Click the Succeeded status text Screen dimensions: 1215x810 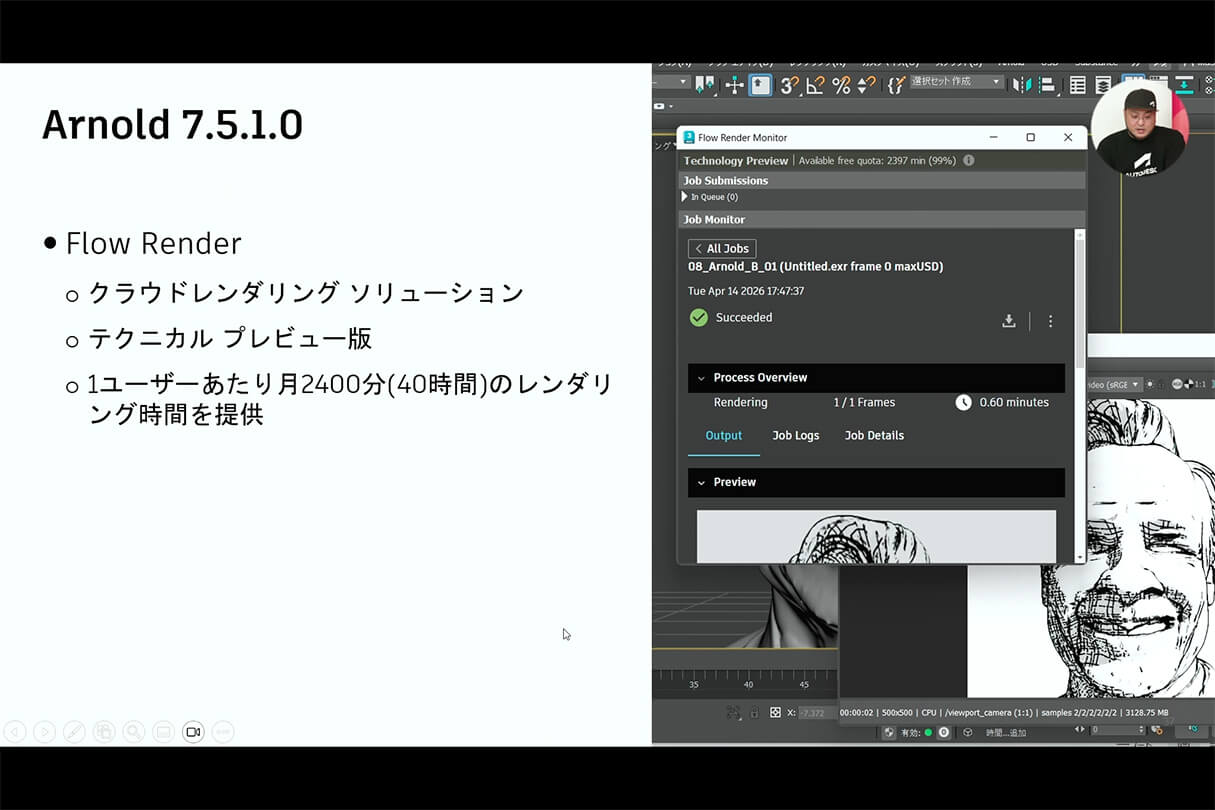click(744, 318)
